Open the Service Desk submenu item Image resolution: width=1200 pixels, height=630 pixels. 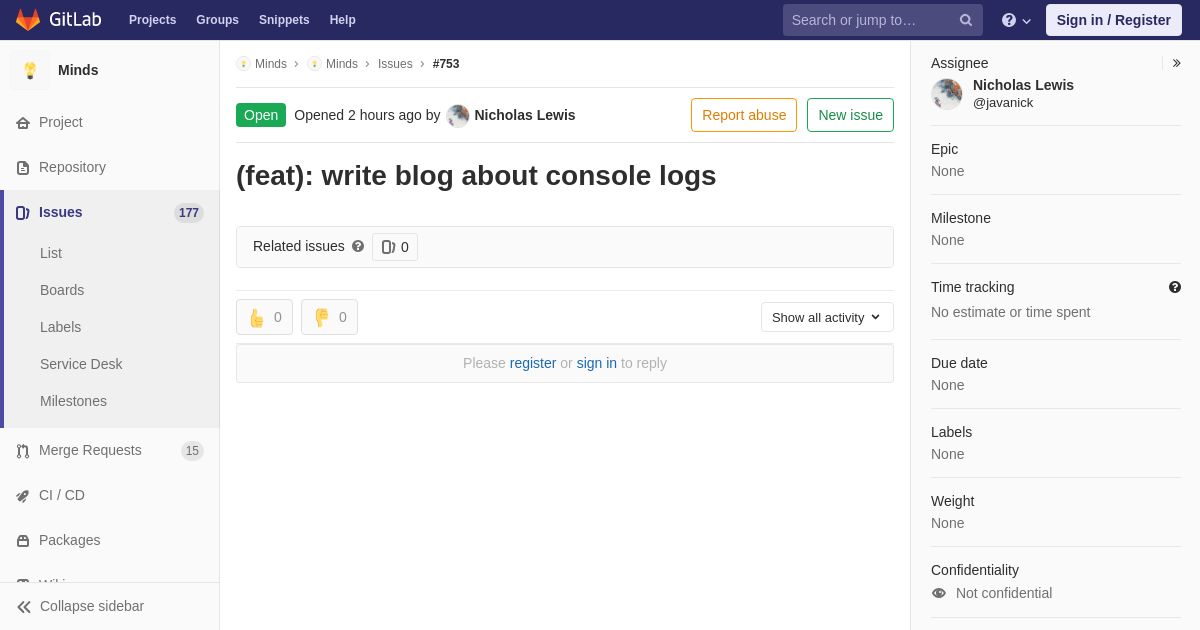(81, 364)
